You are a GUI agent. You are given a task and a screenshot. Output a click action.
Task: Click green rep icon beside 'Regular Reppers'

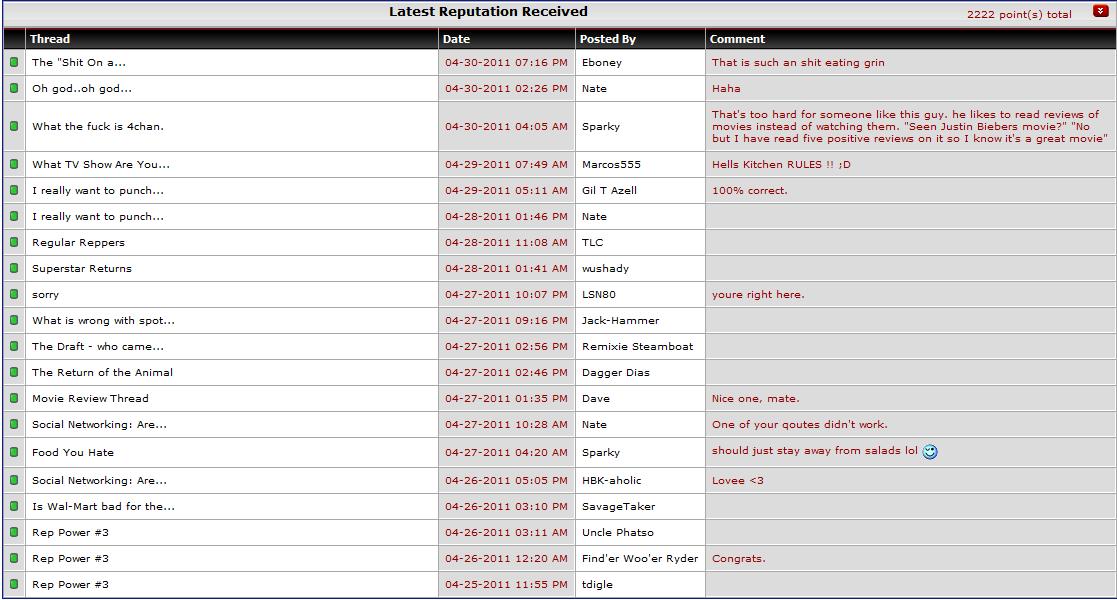coord(14,242)
